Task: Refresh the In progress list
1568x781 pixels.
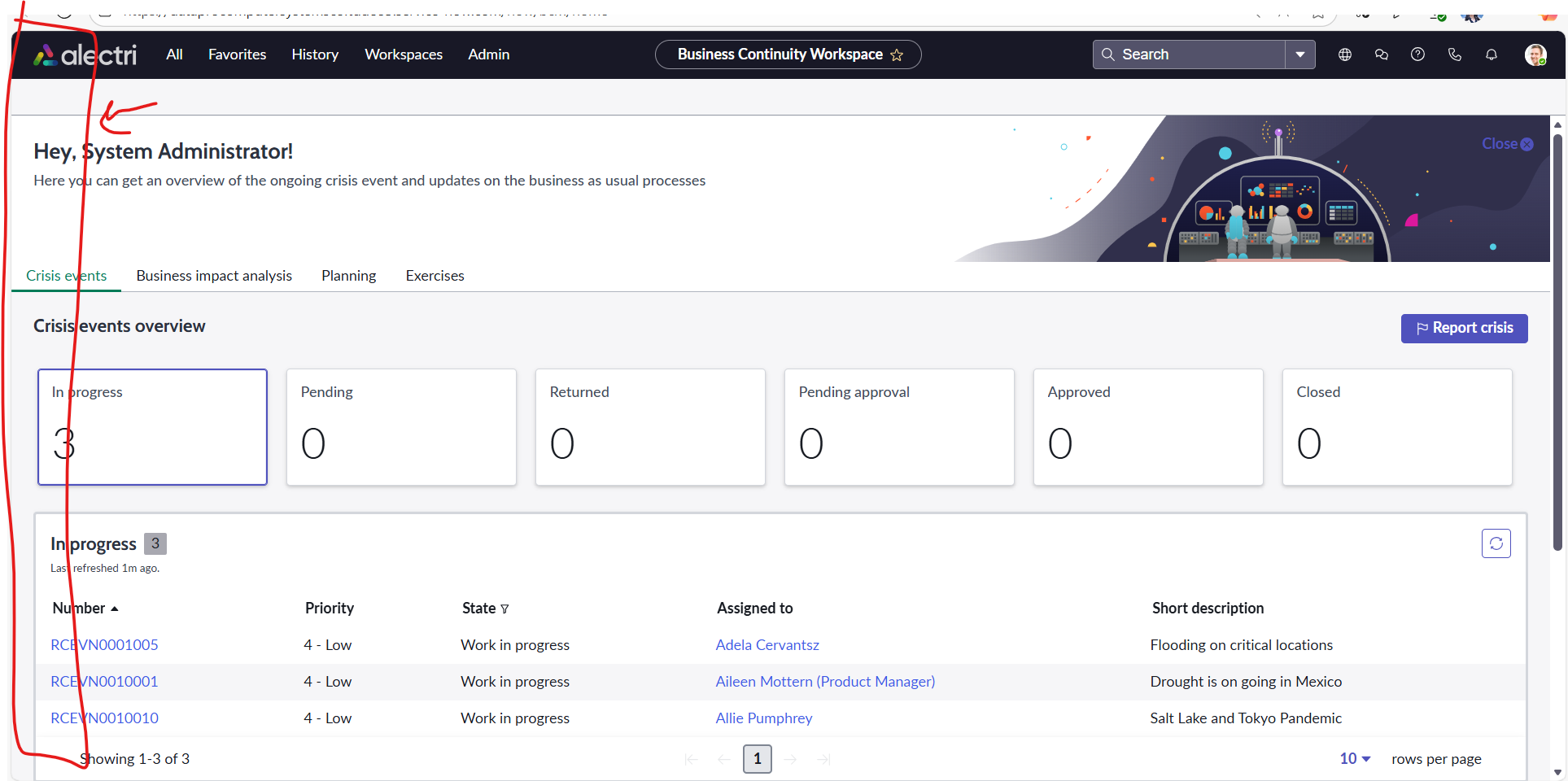Action: [1496, 543]
